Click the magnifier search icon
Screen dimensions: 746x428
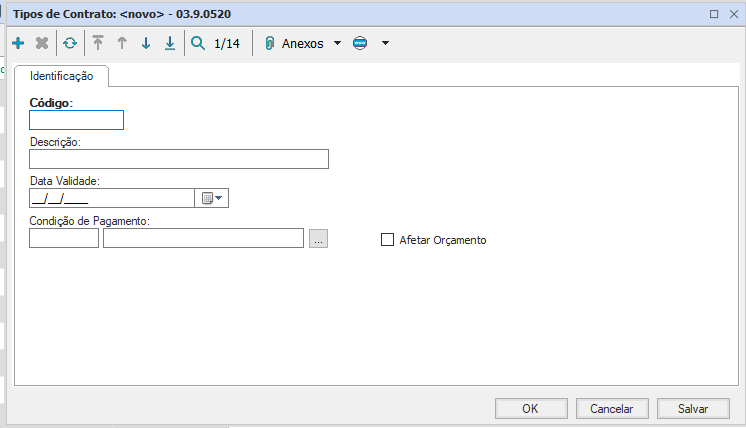tap(198, 43)
